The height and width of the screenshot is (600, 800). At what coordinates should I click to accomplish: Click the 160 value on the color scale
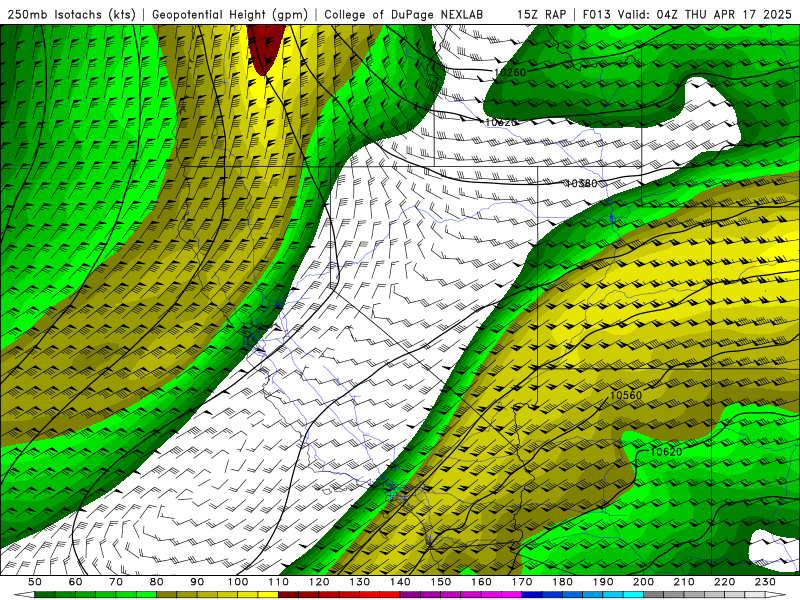482,582
